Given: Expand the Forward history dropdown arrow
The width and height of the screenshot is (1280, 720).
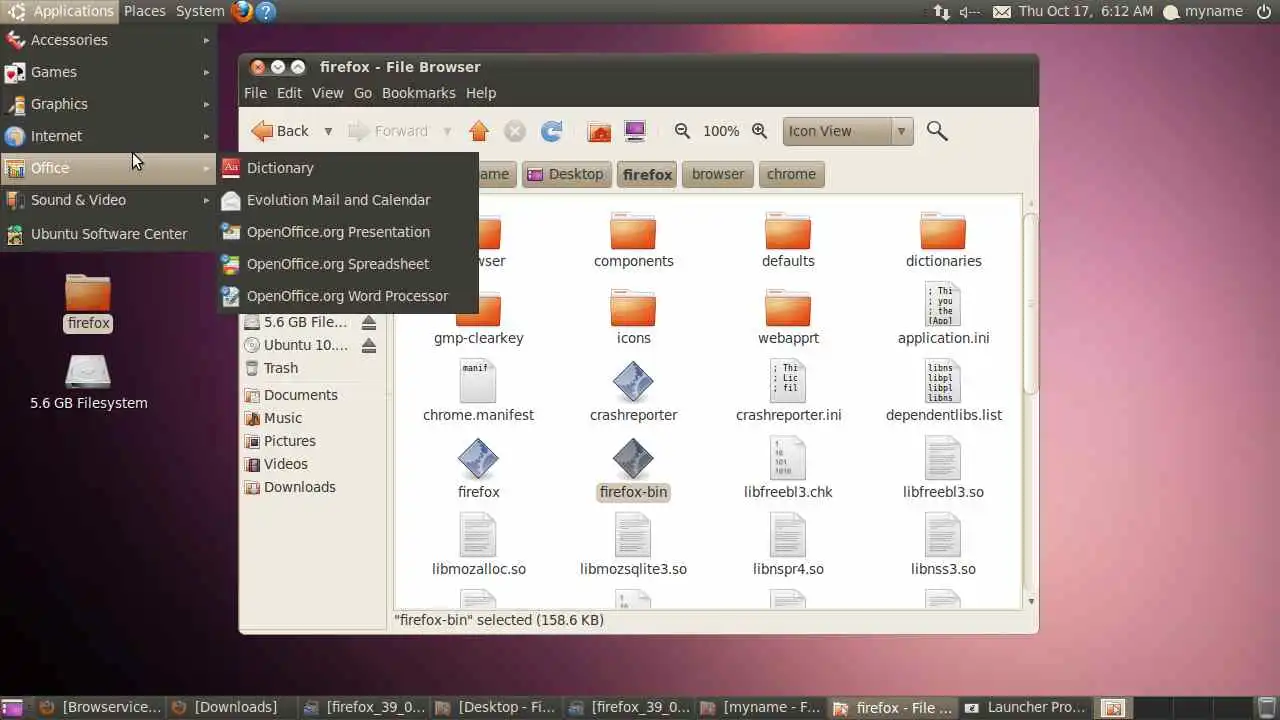Looking at the screenshot, I should (x=447, y=131).
